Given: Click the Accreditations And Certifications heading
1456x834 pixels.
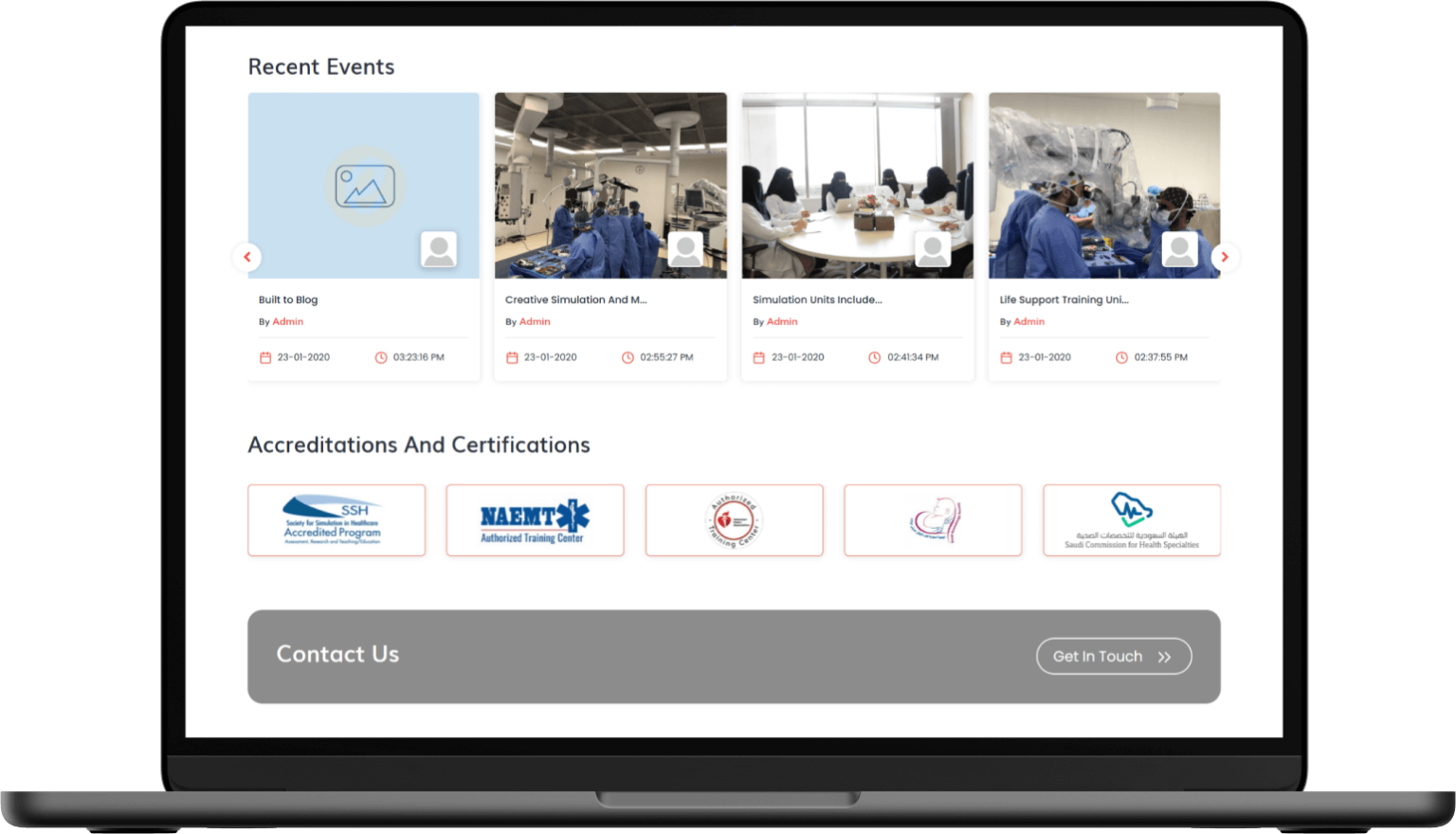Looking at the screenshot, I should point(419,444).
